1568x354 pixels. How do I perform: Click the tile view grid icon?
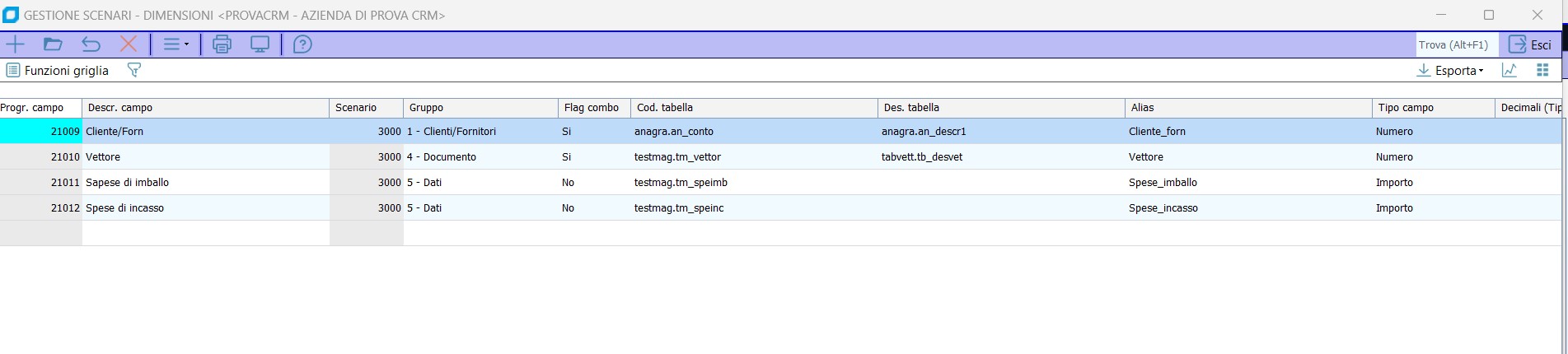(1543, 71)
